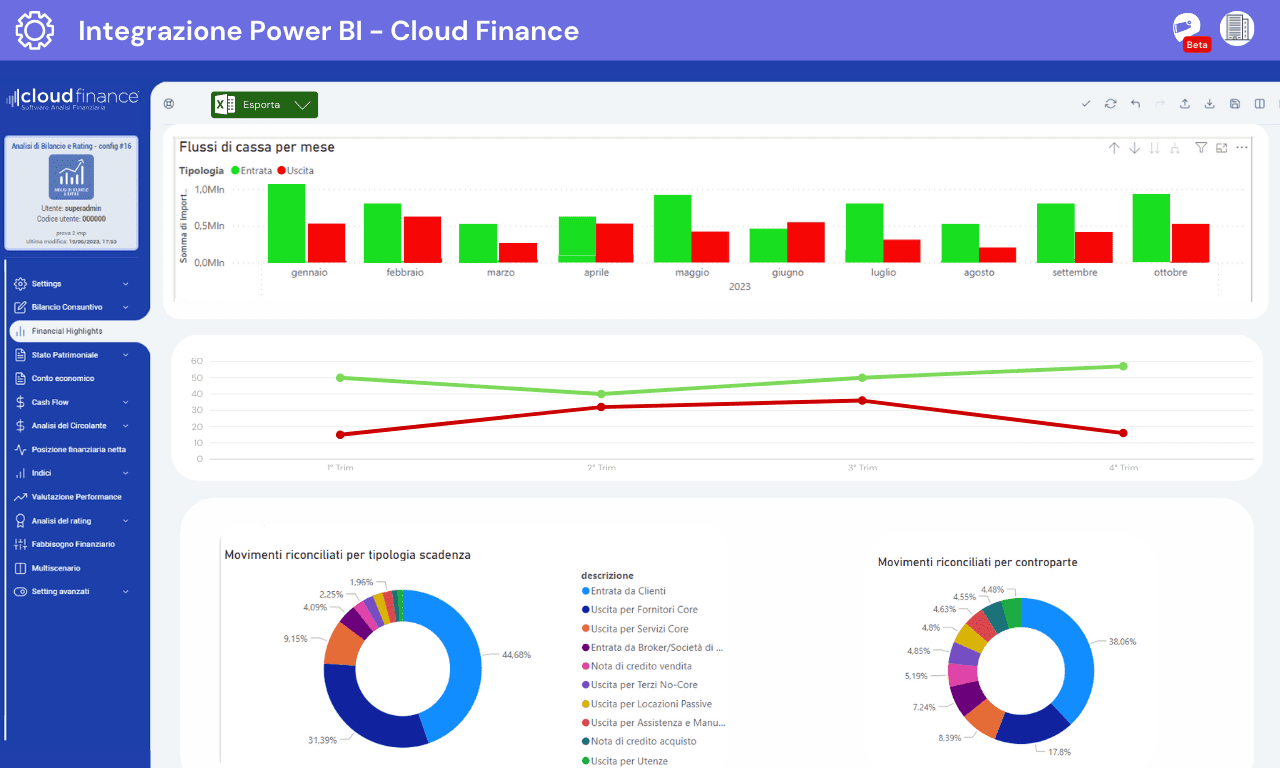This screenshot has width=1280, height=768.
Task: Click the Valutazione Performance trend icon
Action: (20, 497)
